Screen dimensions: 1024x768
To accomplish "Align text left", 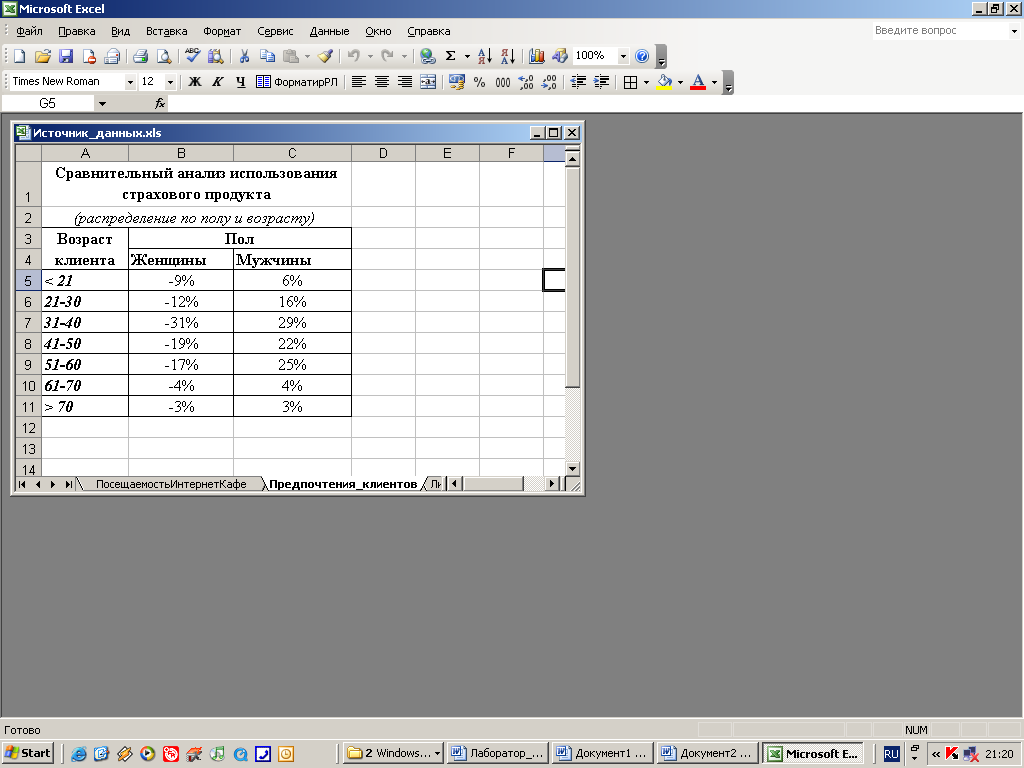I will [359, 82].
